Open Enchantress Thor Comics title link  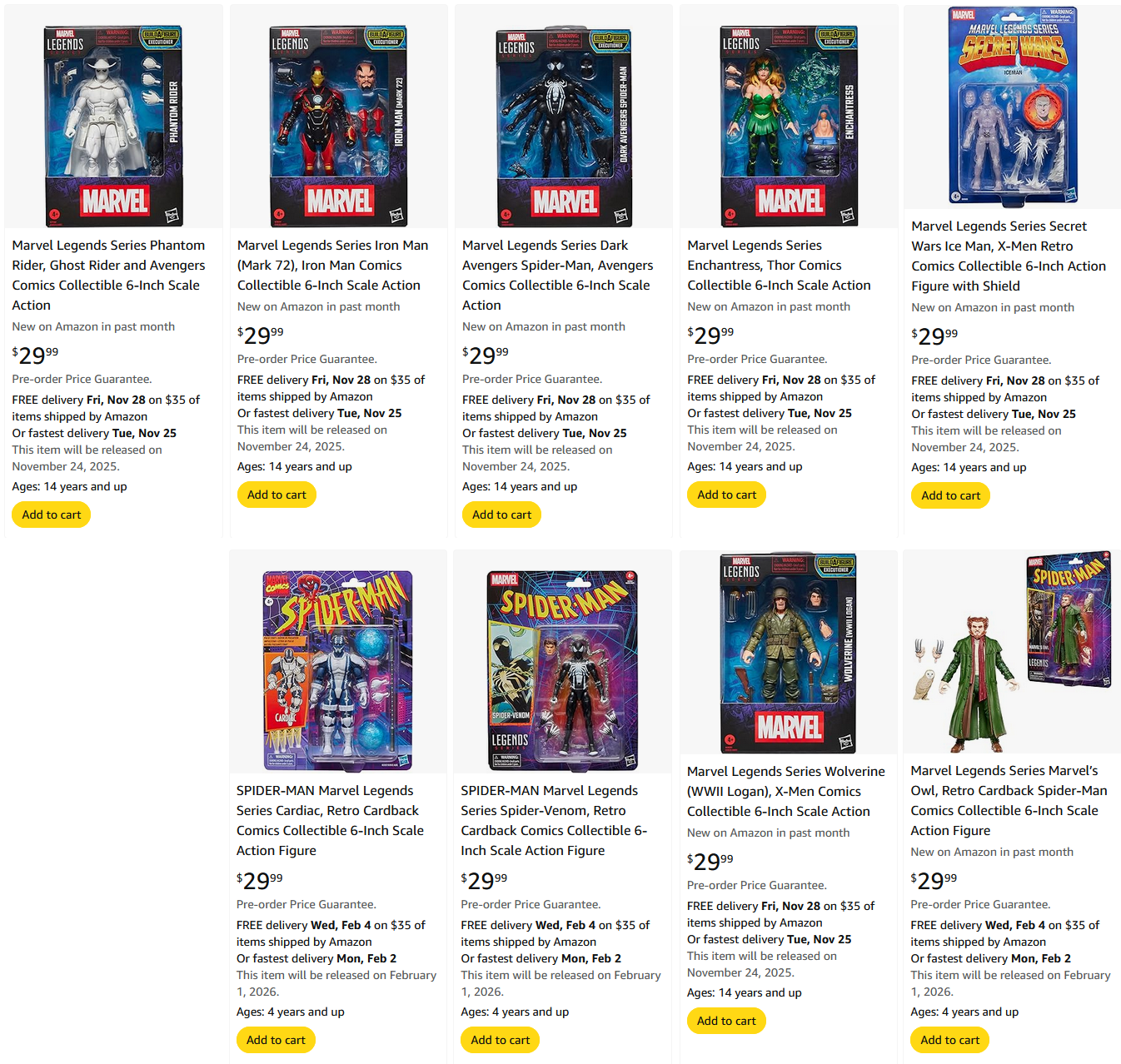779,265
